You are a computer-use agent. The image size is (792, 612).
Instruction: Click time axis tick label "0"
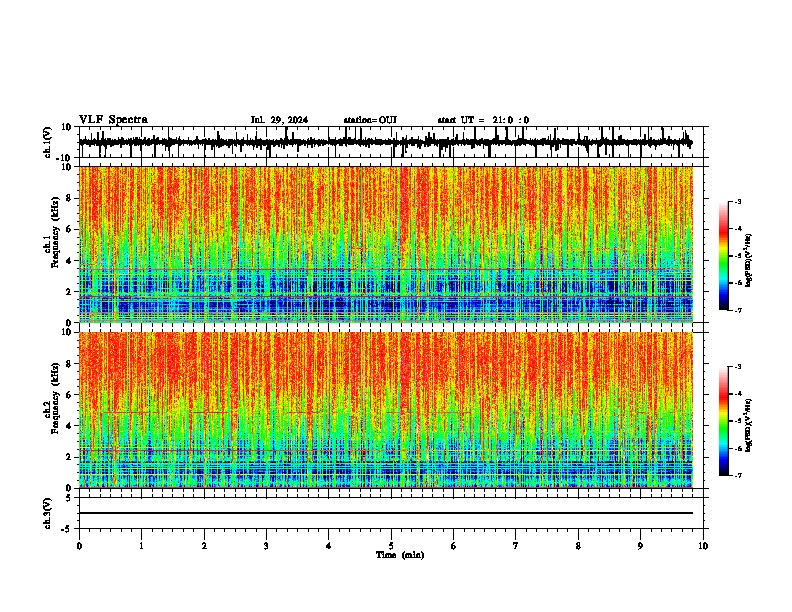(x=79, y=546)
